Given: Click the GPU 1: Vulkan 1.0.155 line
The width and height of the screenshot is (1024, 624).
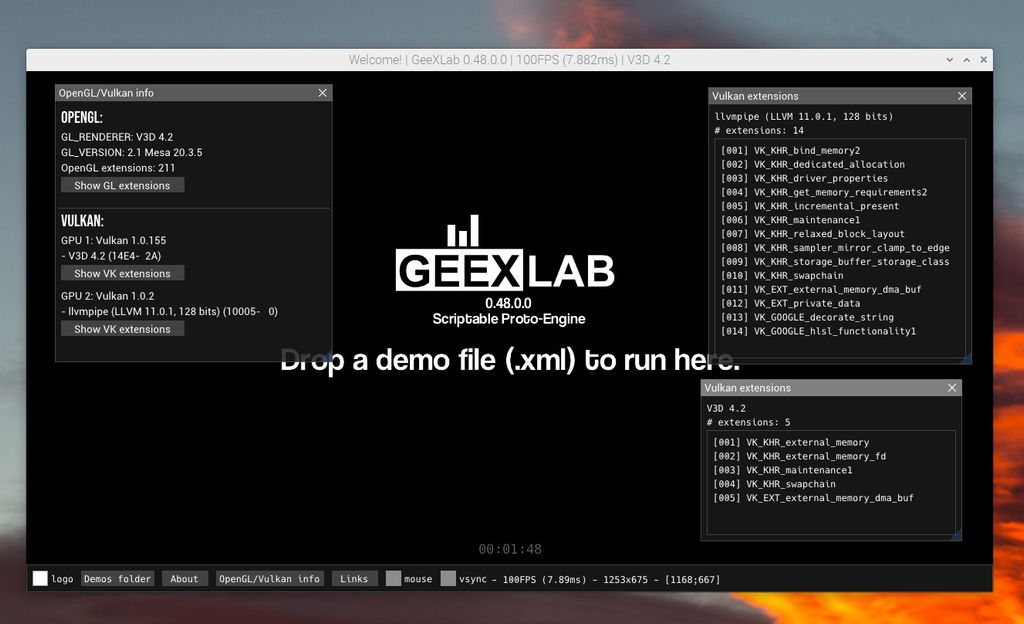Looking at the screenshot, I should pyautogui.click(x=113, y=241).
